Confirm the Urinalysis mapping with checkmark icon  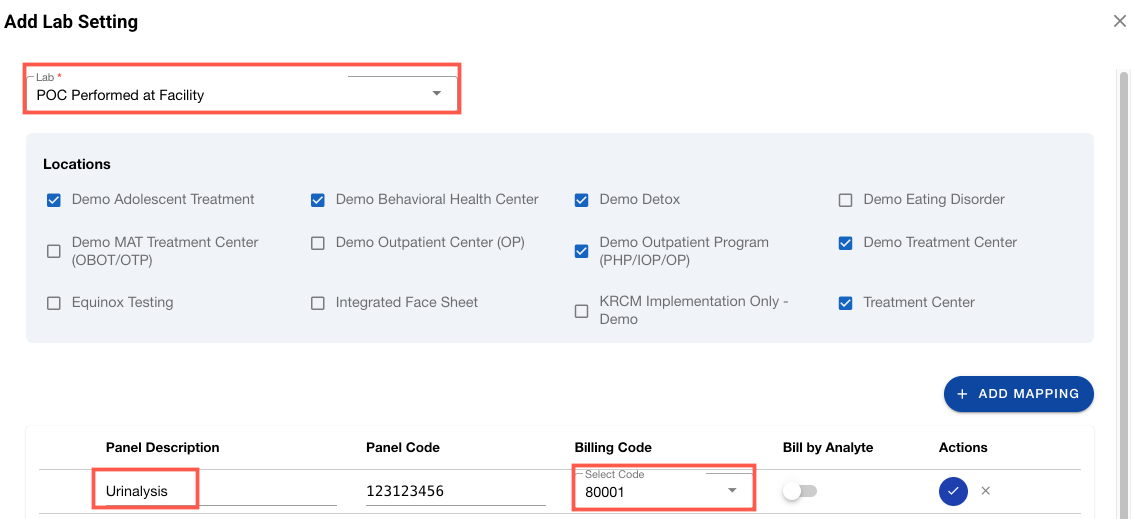[953, 491]
